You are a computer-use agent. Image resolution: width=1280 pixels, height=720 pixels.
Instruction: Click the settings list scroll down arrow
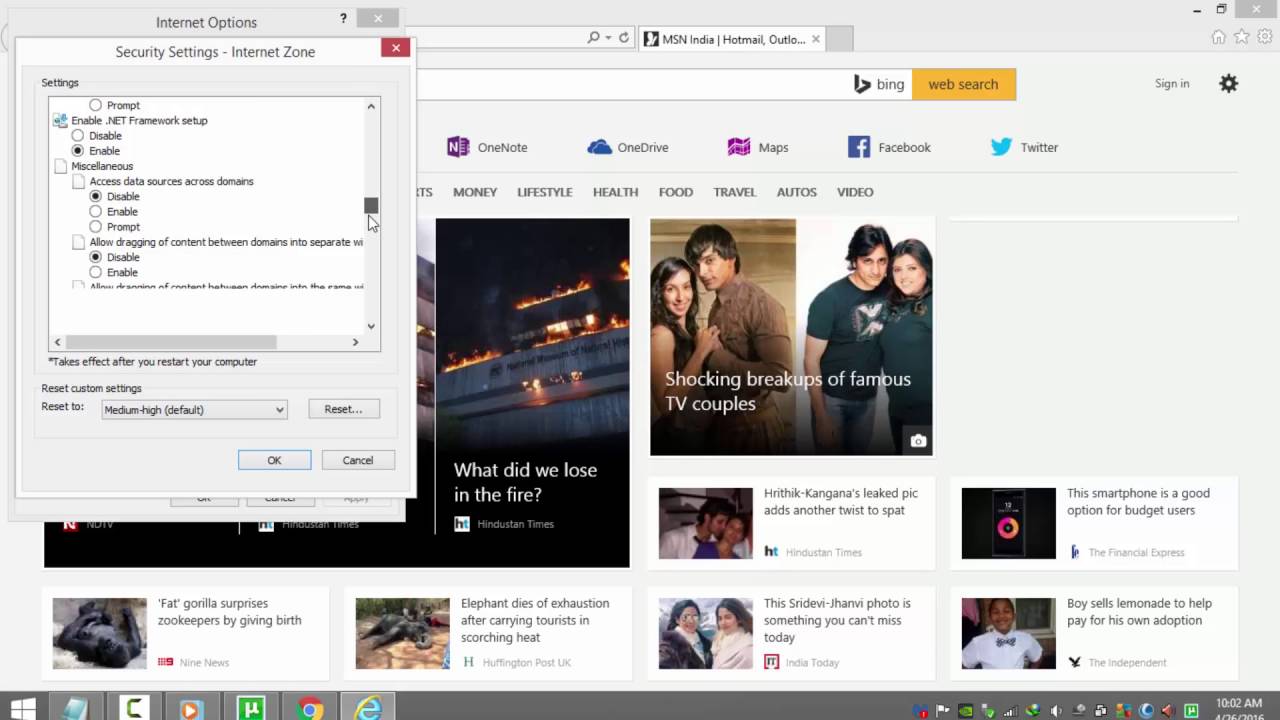click(371, 326)
